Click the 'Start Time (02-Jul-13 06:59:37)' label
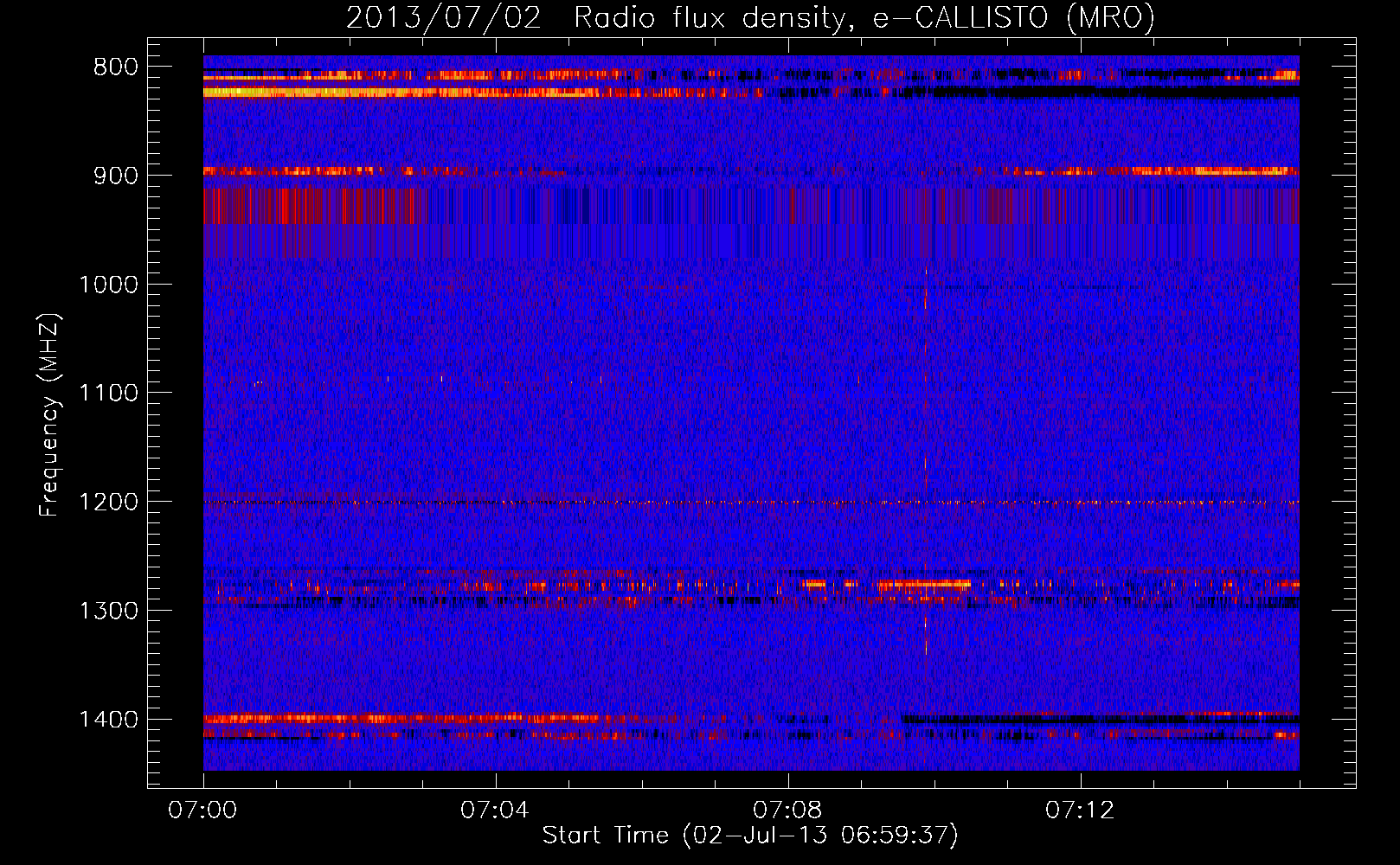Viewport: 1400px width, 865px height. (x=750, y=836)
